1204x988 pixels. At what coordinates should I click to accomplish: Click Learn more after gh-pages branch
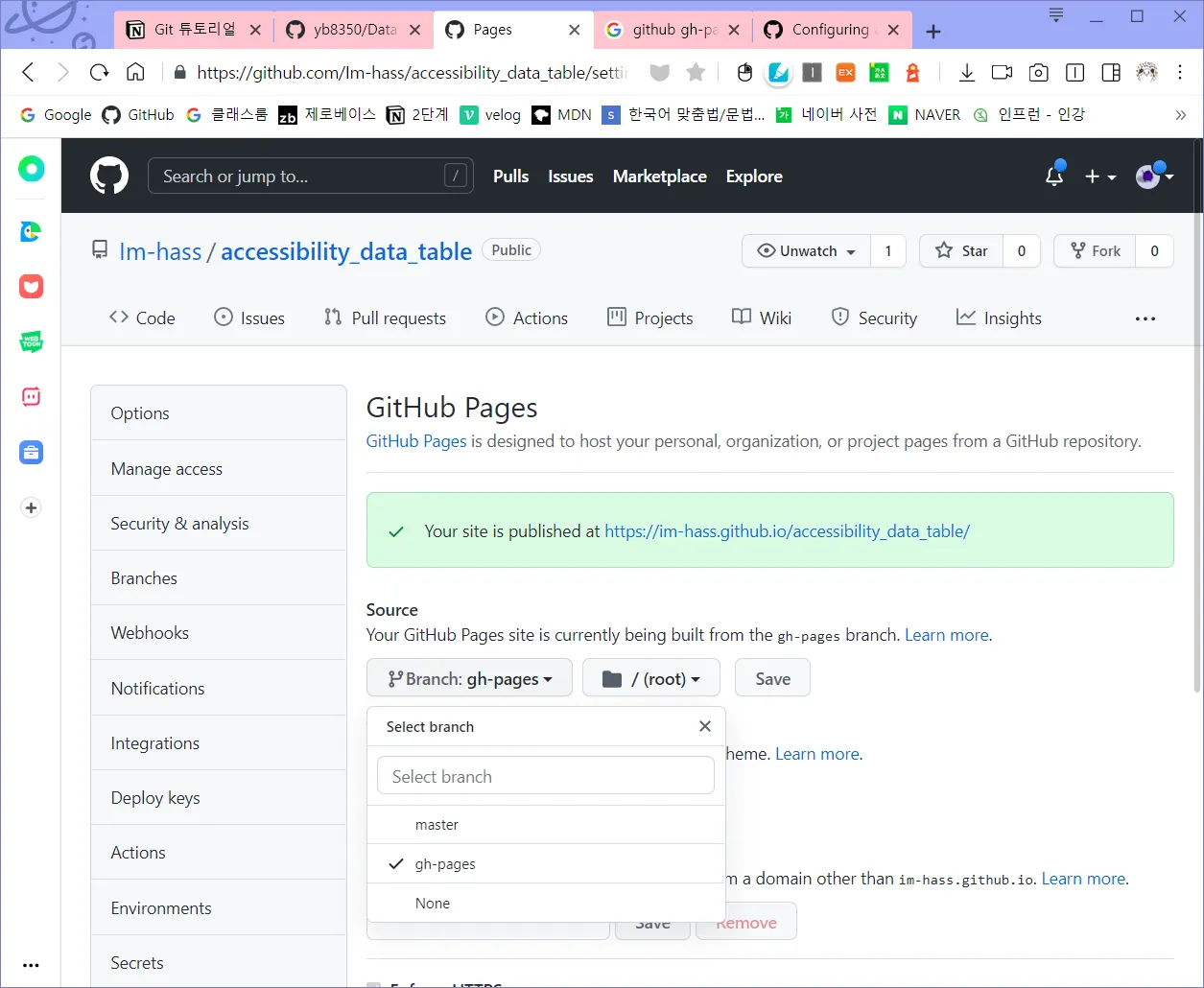(946, 635)
